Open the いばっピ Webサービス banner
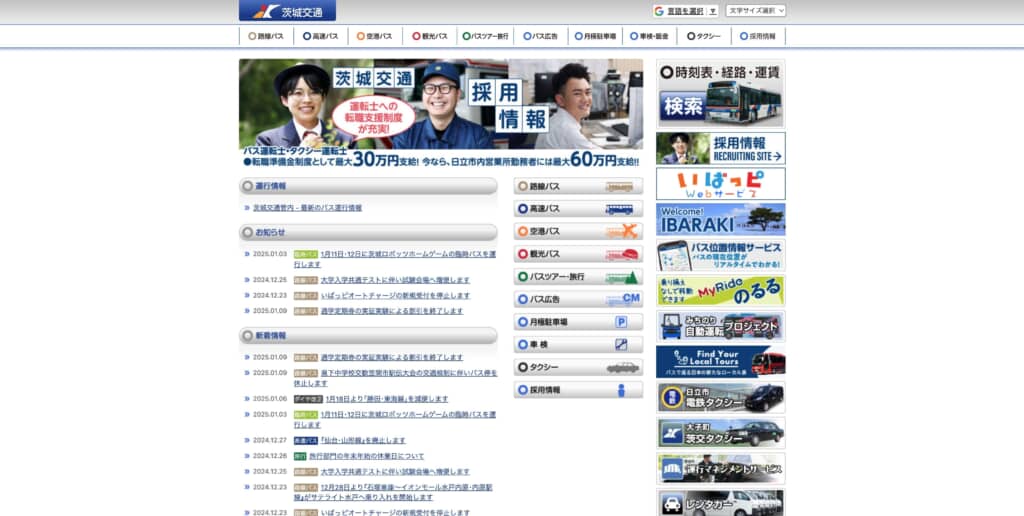1024x516 pixels. pyautogui.click(x=721, y=184)
